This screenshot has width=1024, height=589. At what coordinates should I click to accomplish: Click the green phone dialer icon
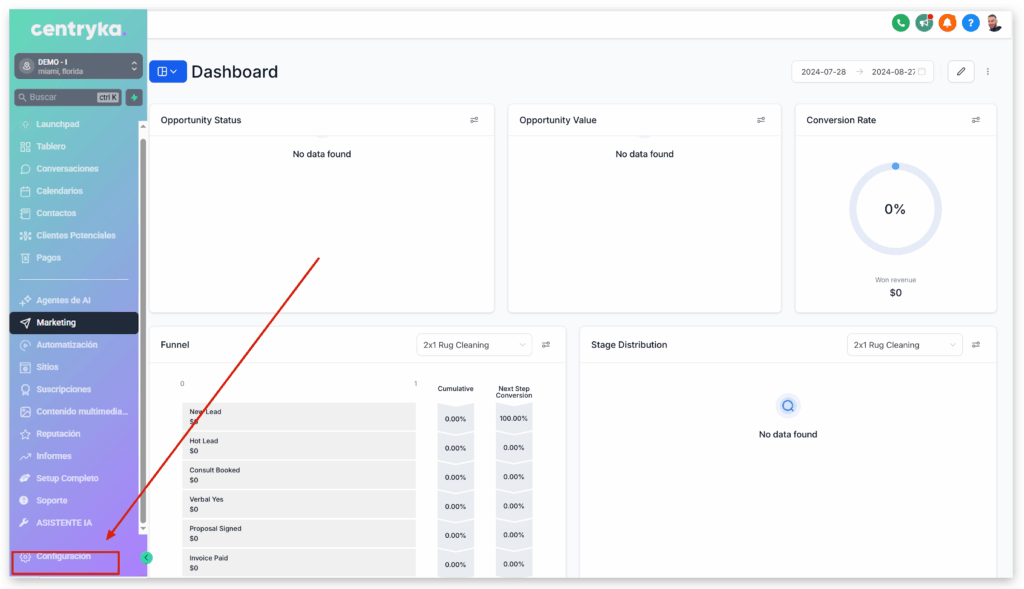pyautogui.click(x=900, y=23)
